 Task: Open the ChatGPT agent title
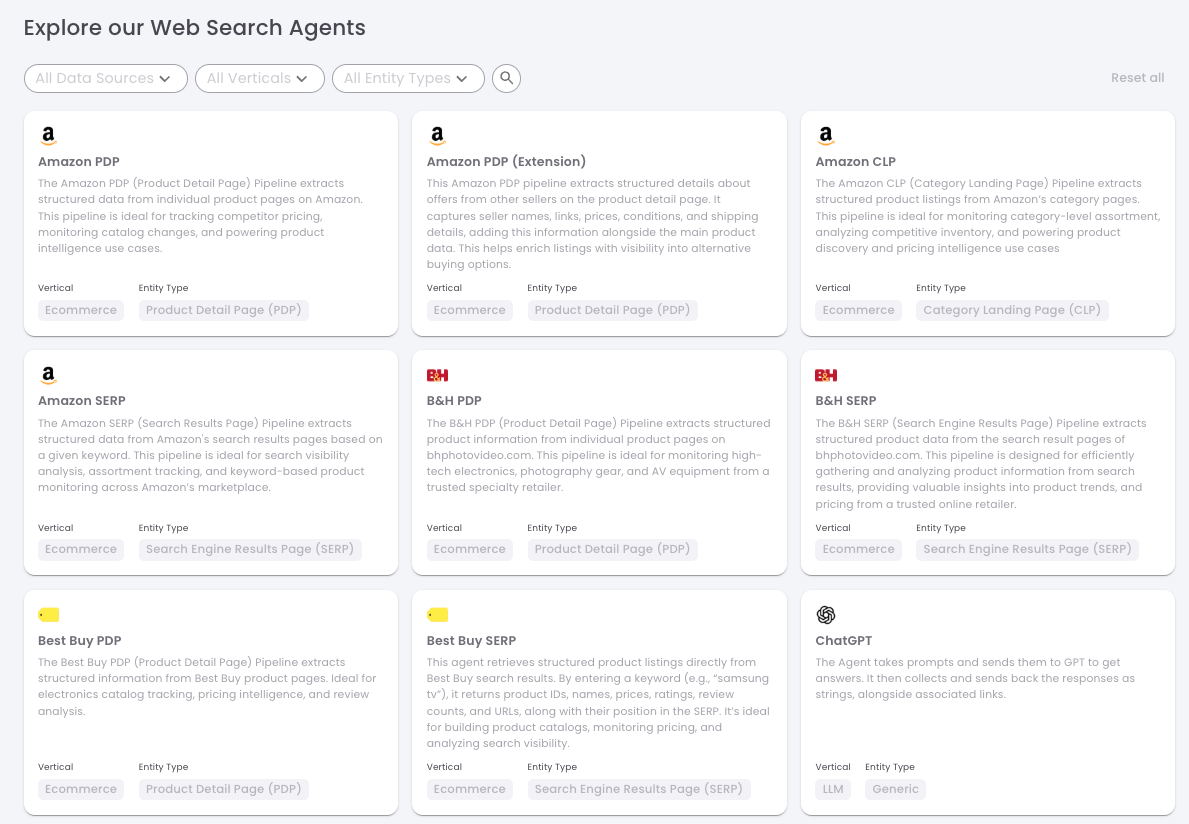pyautogui.click(x=843, y=641)
